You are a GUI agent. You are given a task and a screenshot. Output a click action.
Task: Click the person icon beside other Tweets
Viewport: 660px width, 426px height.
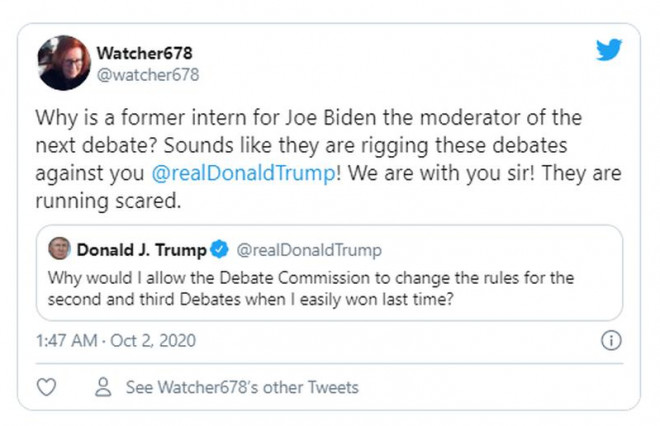[x=101, y=387]
